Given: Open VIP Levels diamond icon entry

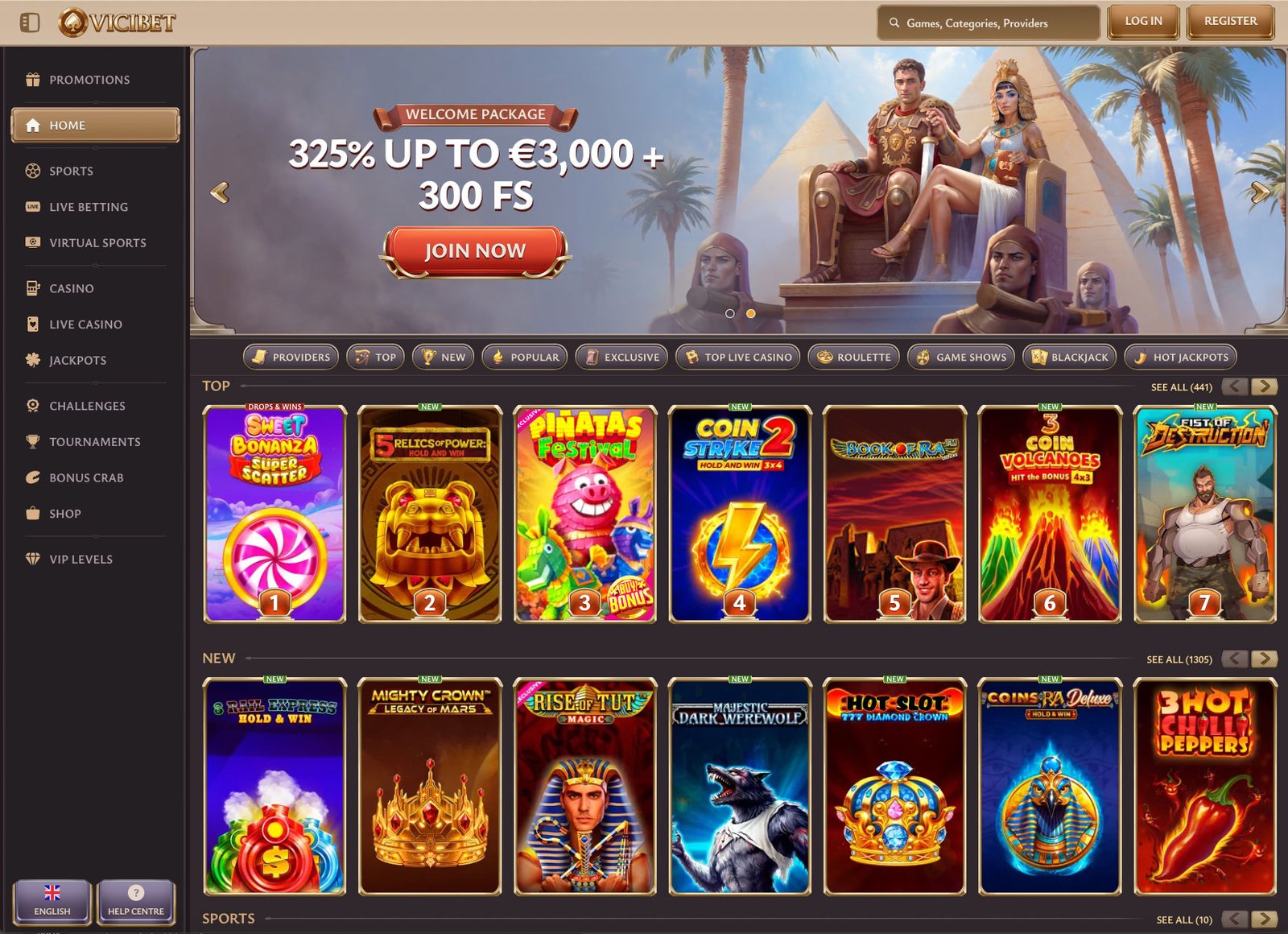Looking at the screenshot, I should pos(33,559).
